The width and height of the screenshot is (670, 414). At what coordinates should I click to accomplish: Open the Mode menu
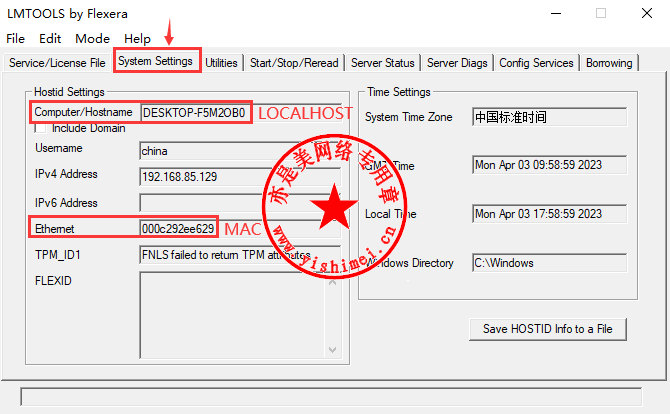click(x=92, y=39)
